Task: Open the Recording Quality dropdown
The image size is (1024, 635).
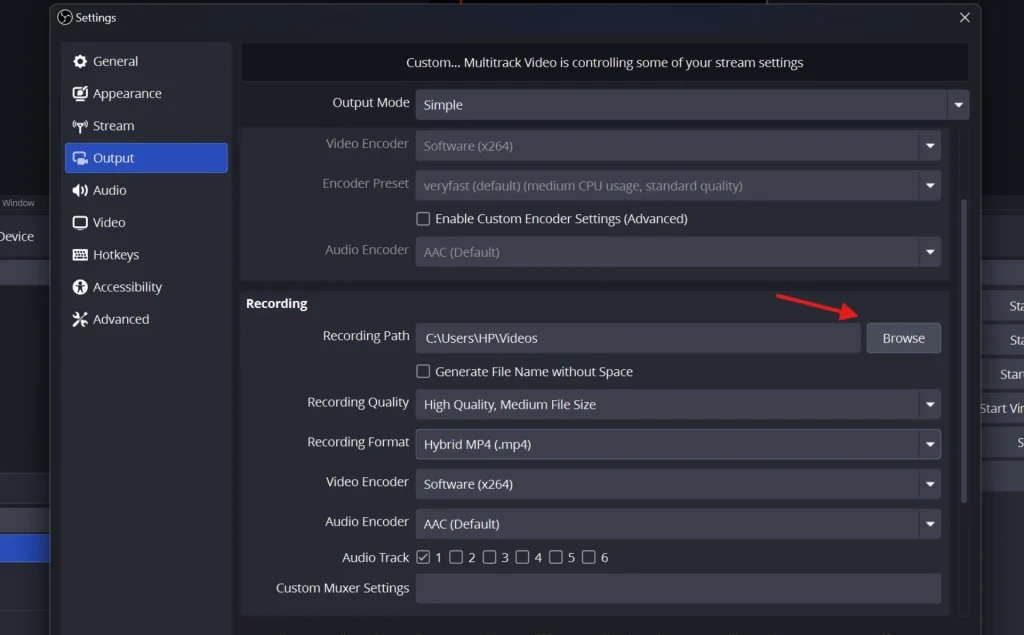Action: tap(678, 404)
